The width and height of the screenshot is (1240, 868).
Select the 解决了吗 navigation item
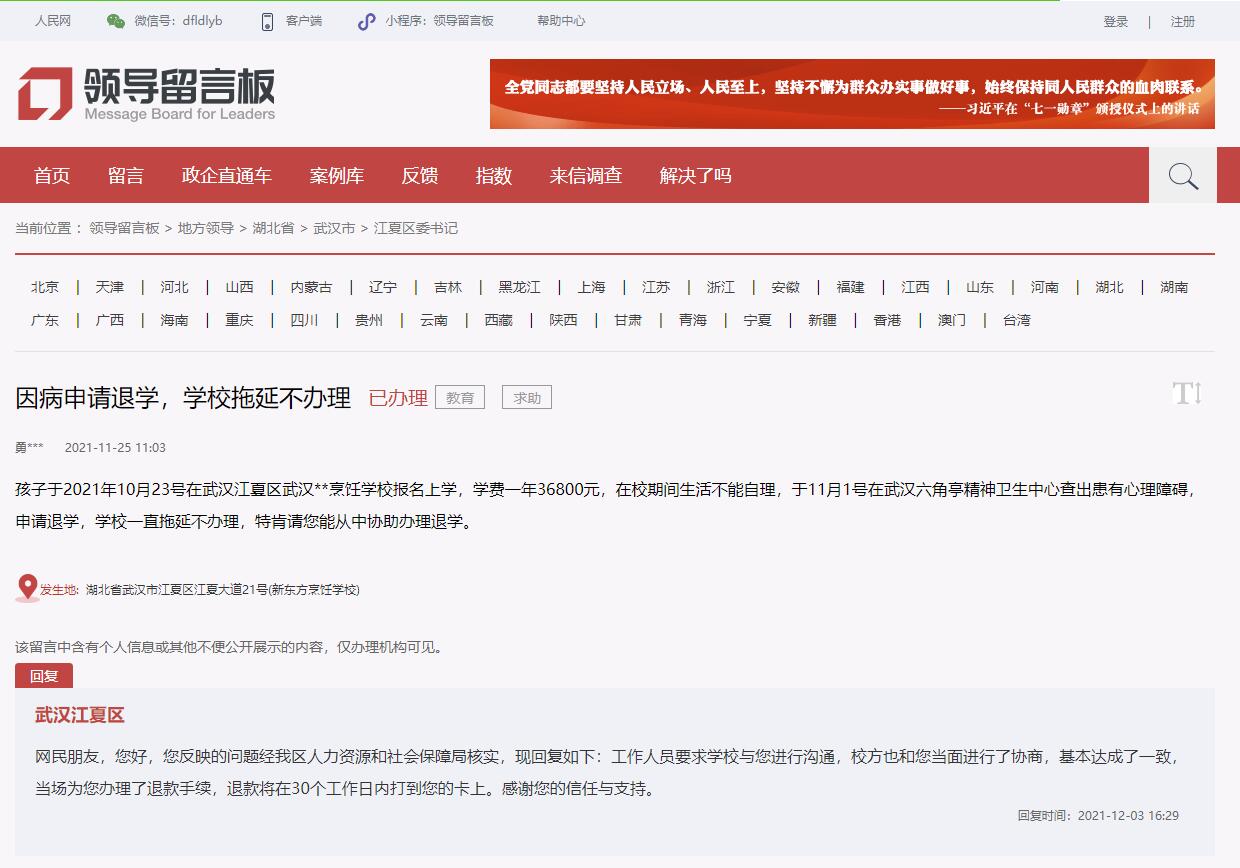click(696, 176)
